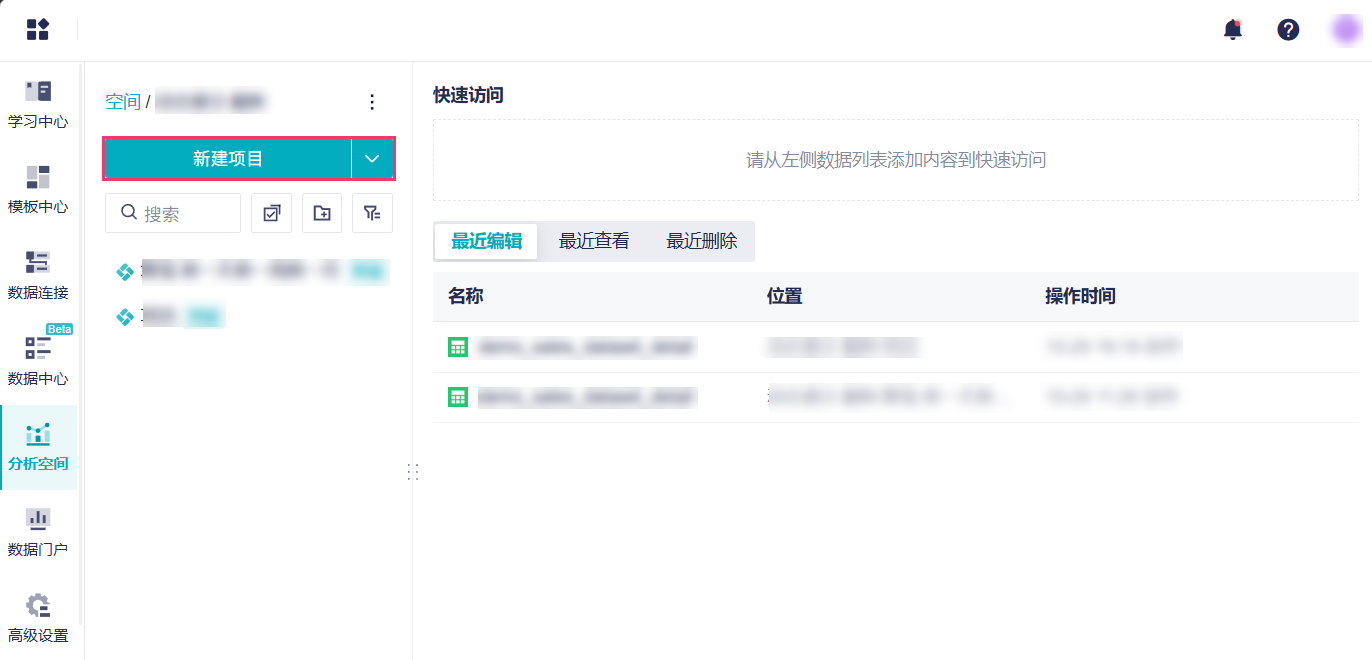Toggle the batch select checkbox icon
1372x660 pixels.
coord(271,213)
